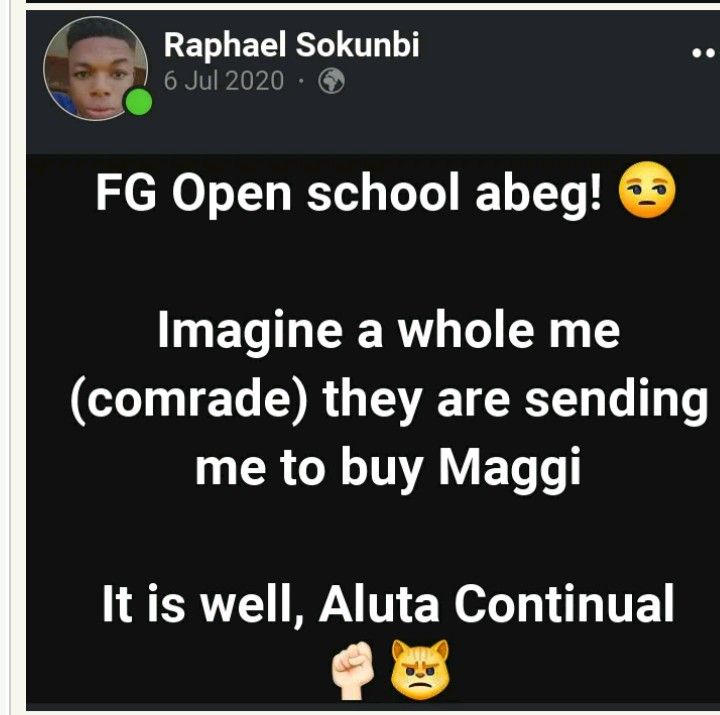Click the raised fist emoji
Image resolution: width=720 pixels, height=715 pixels.
coord(352,670)
